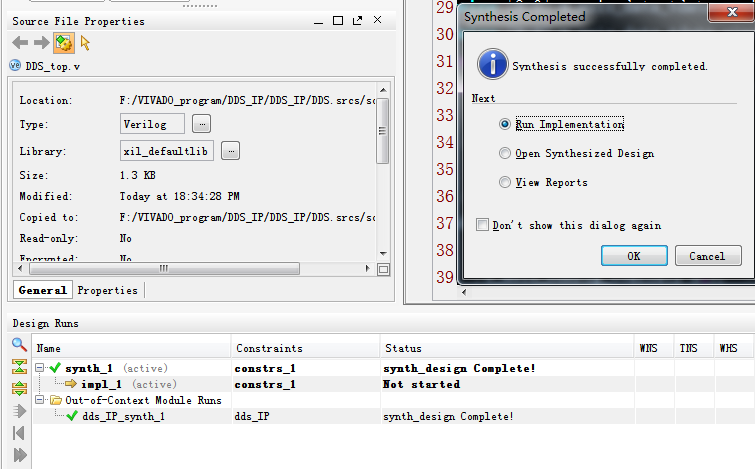Select the Run Implementation radio option

(505, 125)
